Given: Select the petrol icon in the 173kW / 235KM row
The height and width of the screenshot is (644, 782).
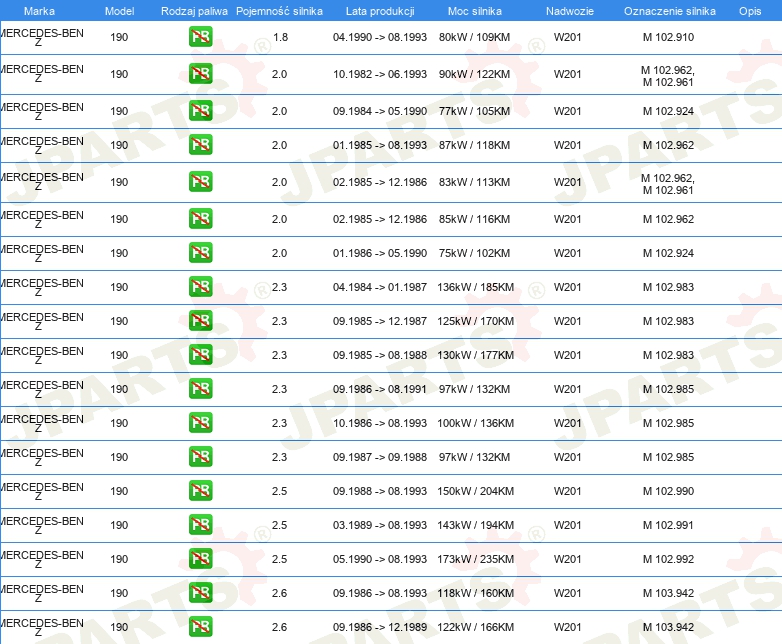Looking at the screenshot, I should [x=200, y=558].
